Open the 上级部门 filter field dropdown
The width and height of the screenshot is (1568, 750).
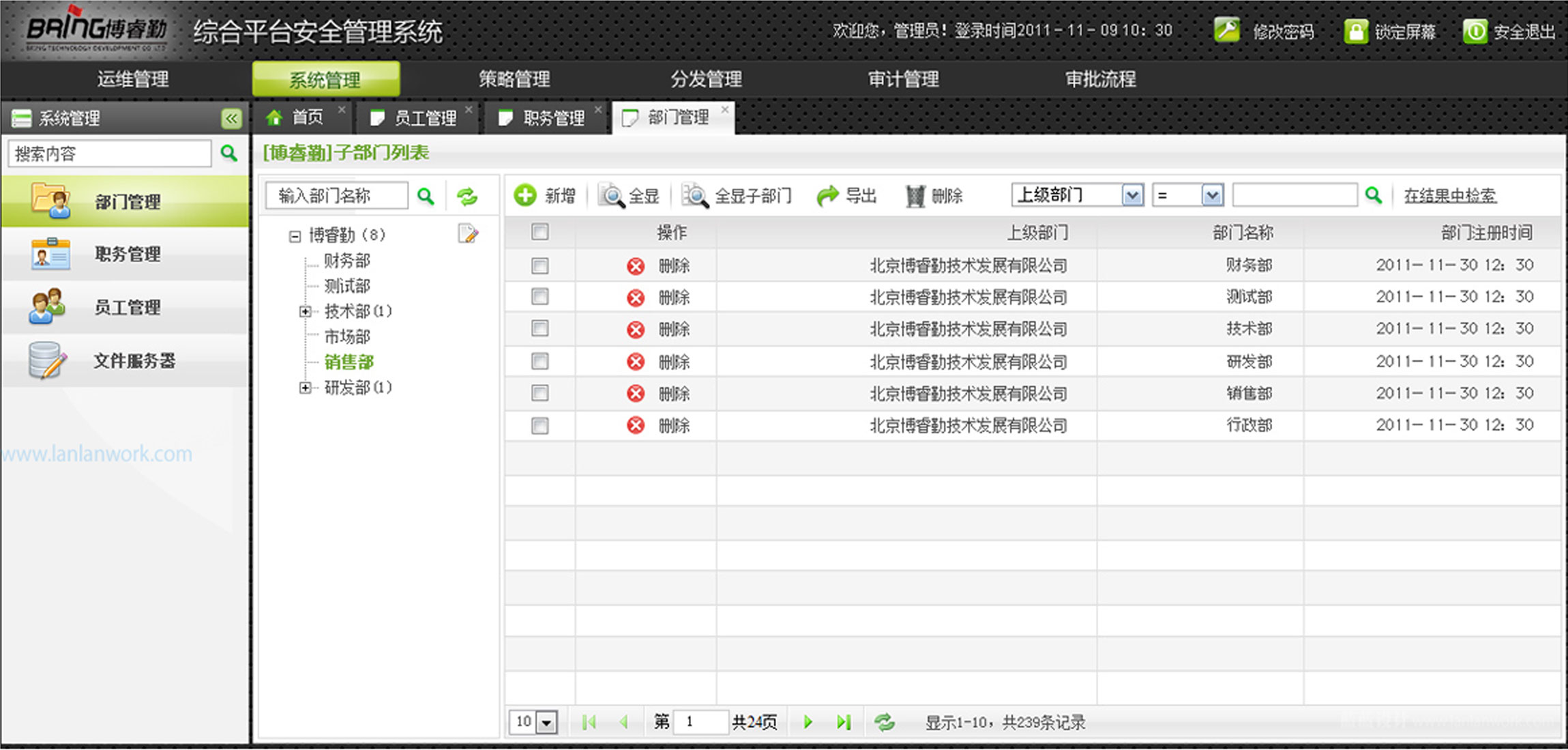tap(1132, 195)
